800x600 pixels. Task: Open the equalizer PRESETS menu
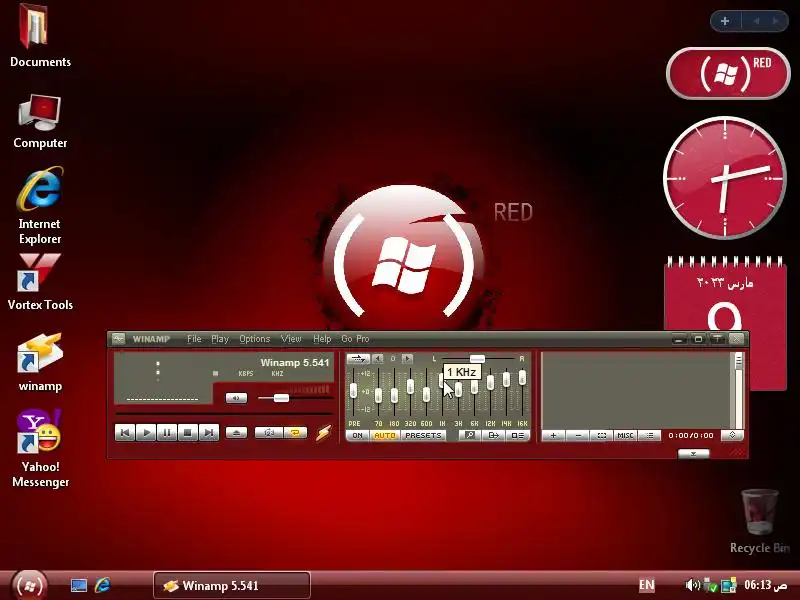[423, 436]
